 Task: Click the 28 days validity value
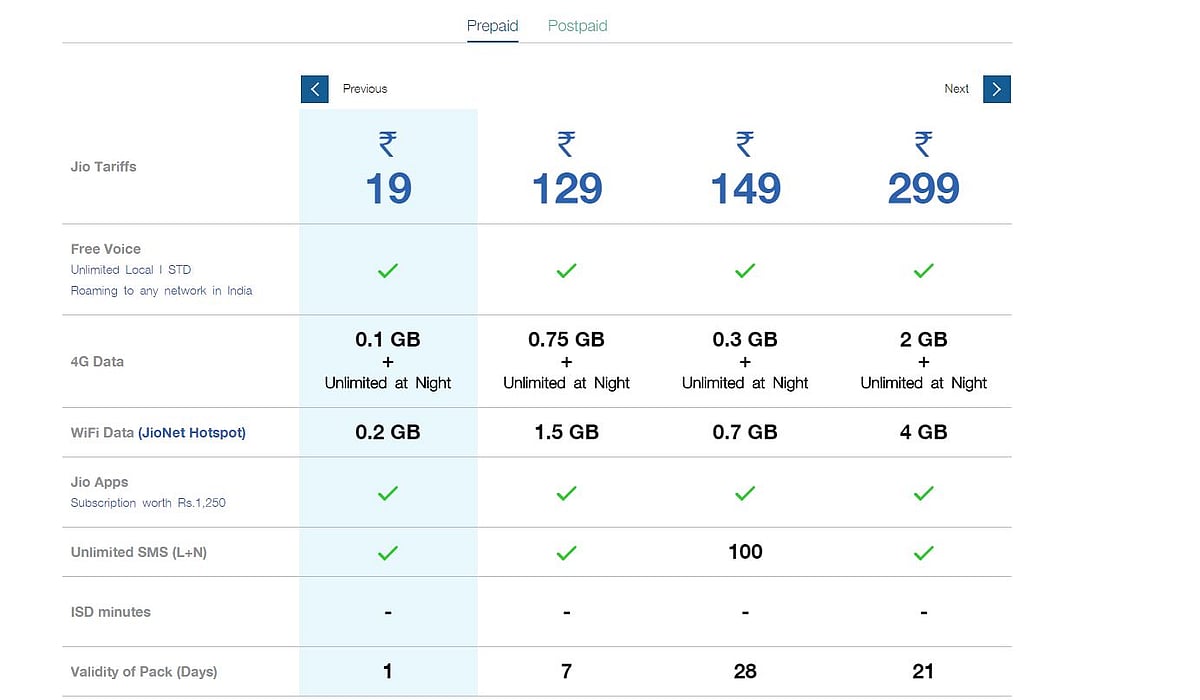(x=745, y=671)
